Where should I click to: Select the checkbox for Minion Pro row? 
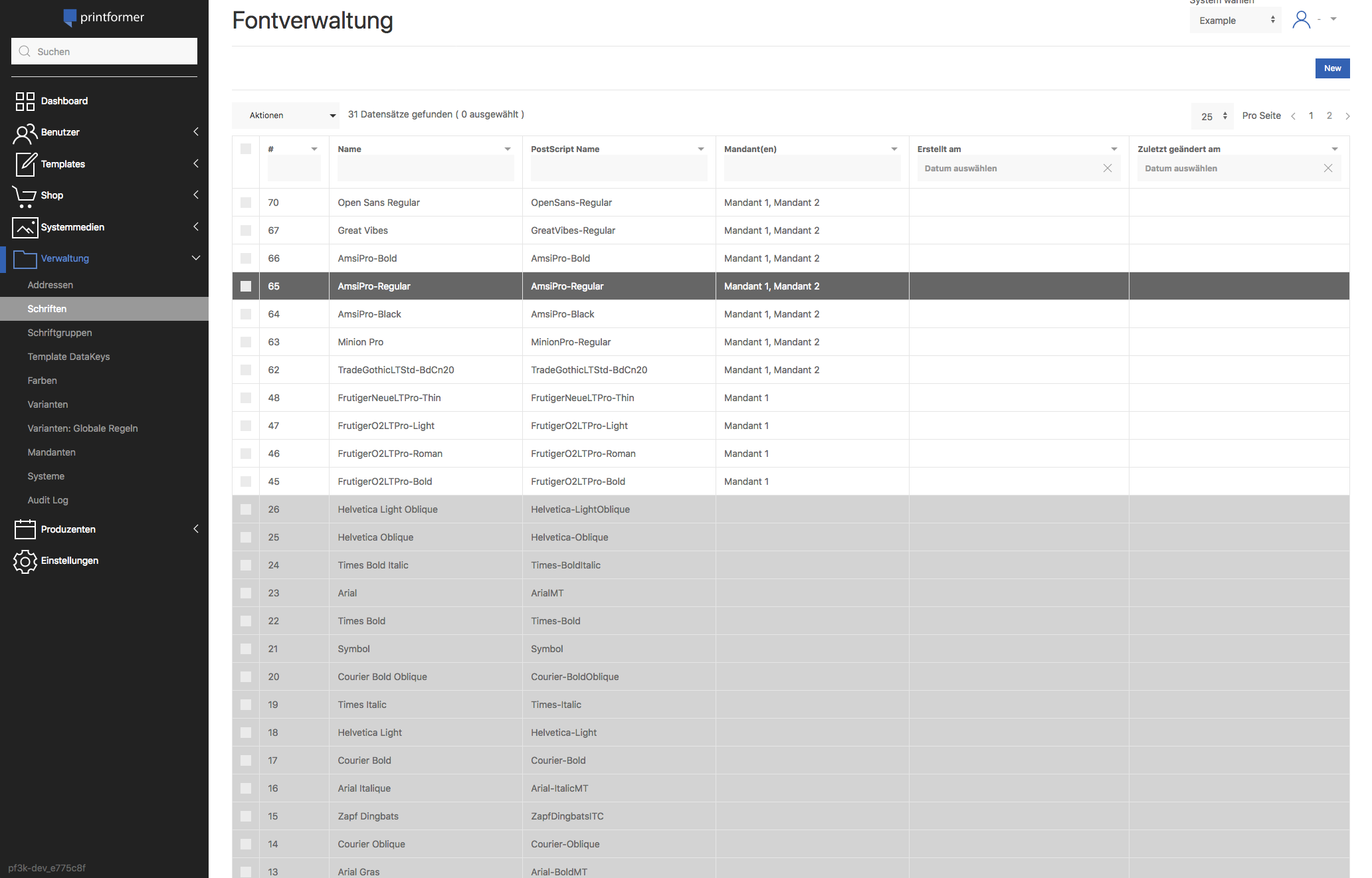click(x=246, y=342)
